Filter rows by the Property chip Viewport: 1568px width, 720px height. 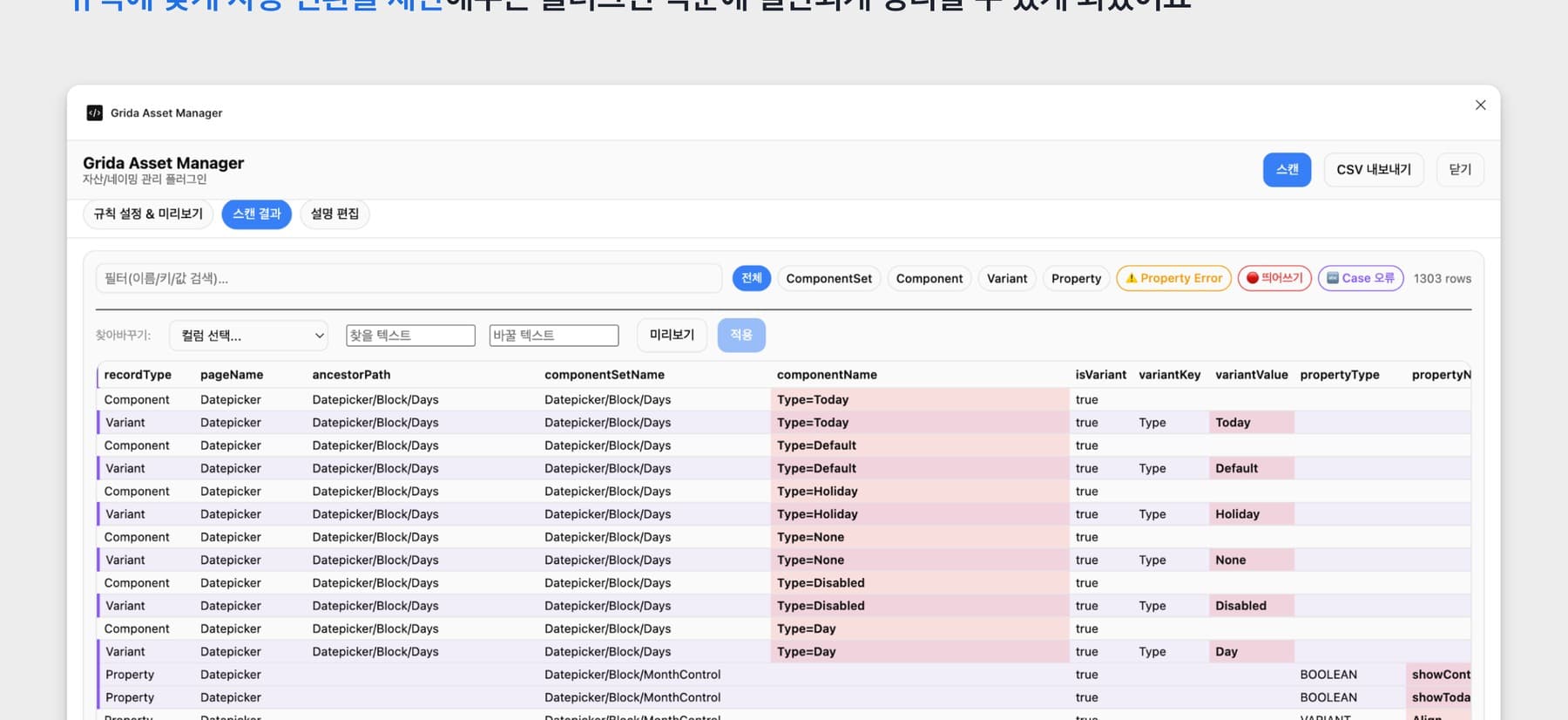(x=1076, y=278)
